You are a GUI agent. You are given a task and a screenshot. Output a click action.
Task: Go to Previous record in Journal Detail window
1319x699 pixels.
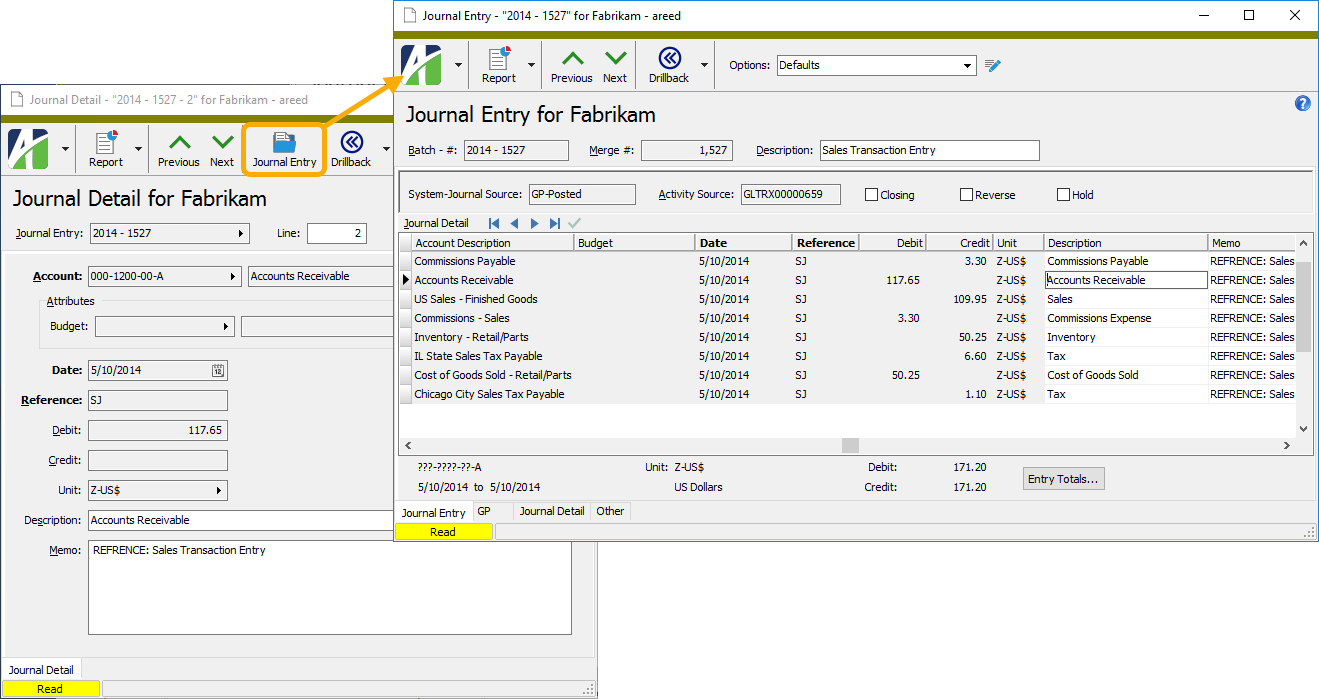[178, 149]
